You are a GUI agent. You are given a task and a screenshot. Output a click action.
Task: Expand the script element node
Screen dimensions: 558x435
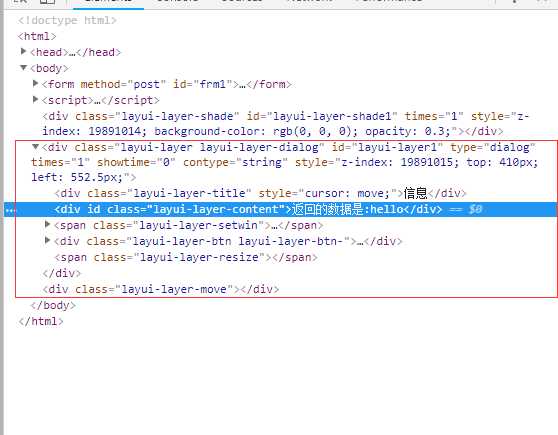35,100
